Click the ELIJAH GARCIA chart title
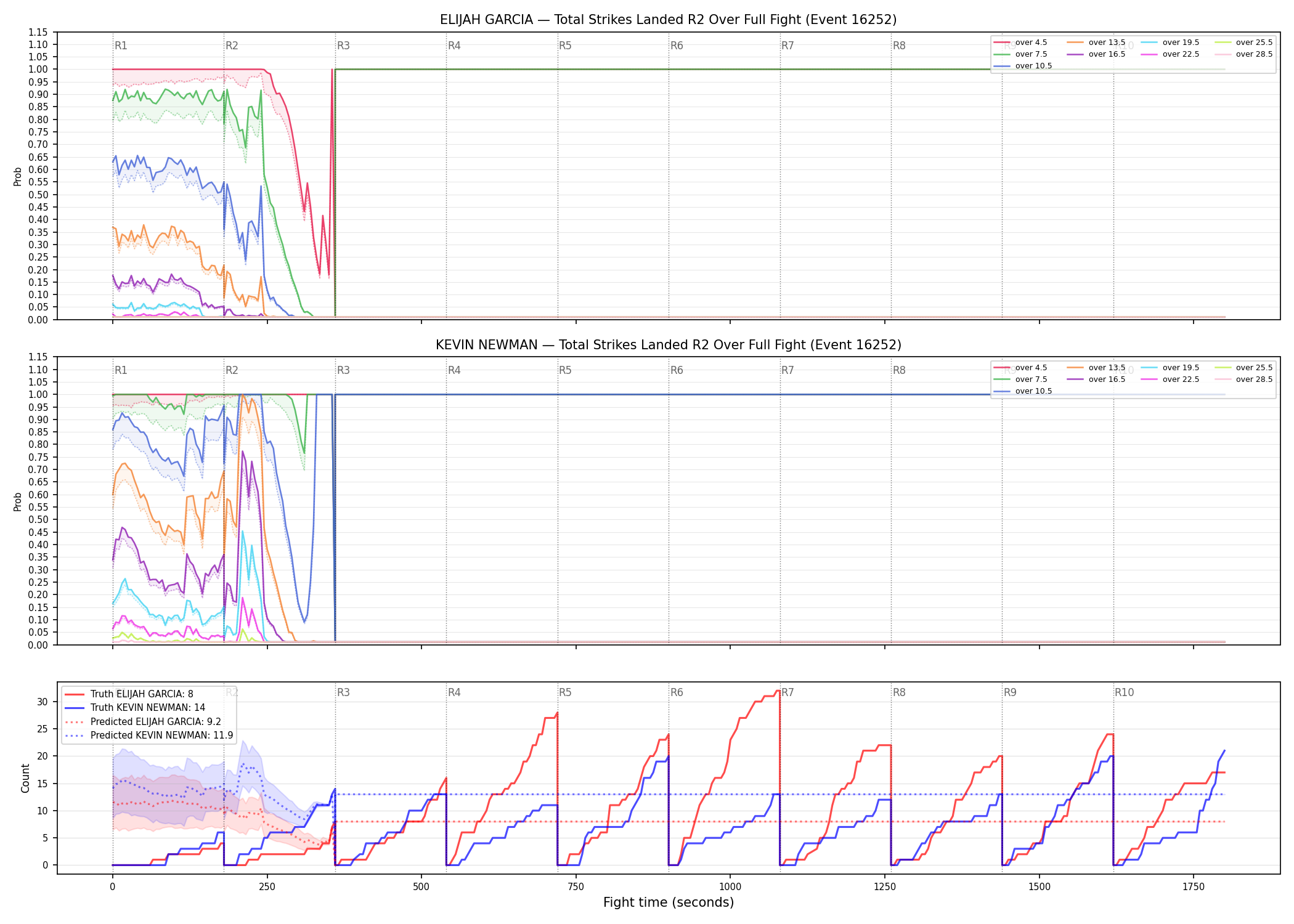The image size is (1294, 924). 668,20
